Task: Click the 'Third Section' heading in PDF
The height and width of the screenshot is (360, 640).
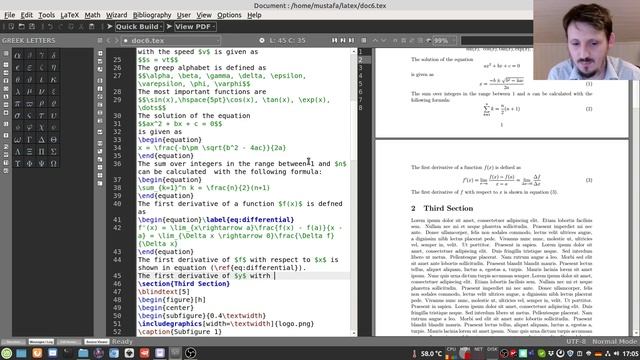Action: click(x=448, y=208)
